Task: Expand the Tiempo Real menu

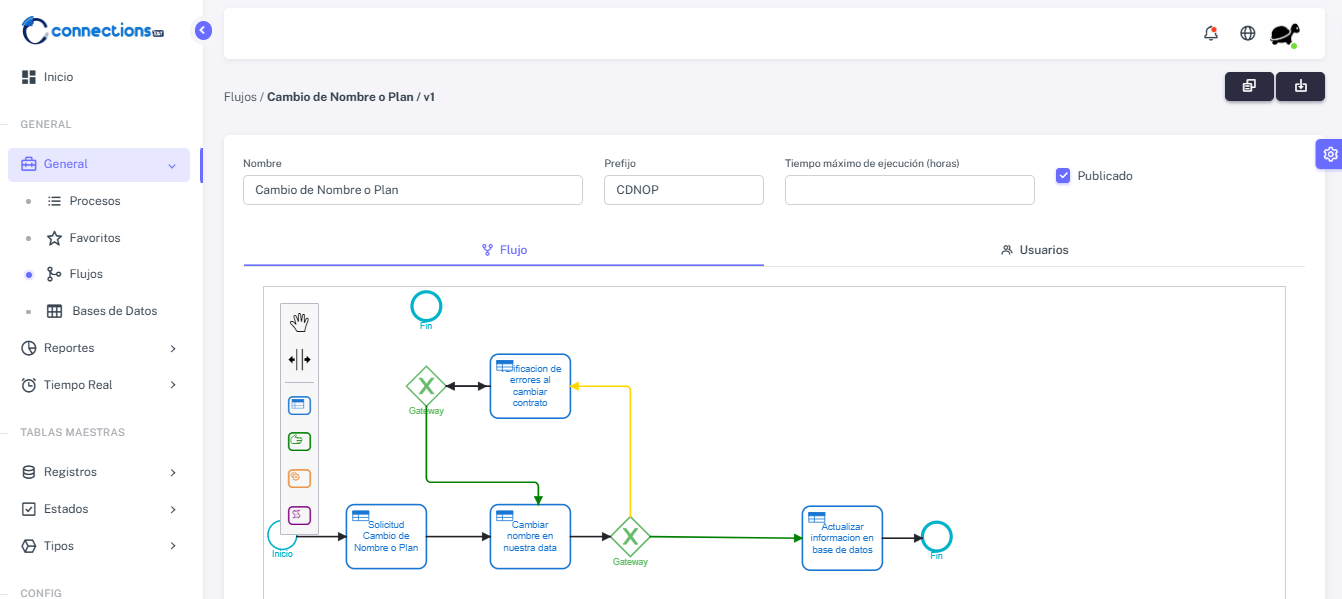Action: click(99, 385)
